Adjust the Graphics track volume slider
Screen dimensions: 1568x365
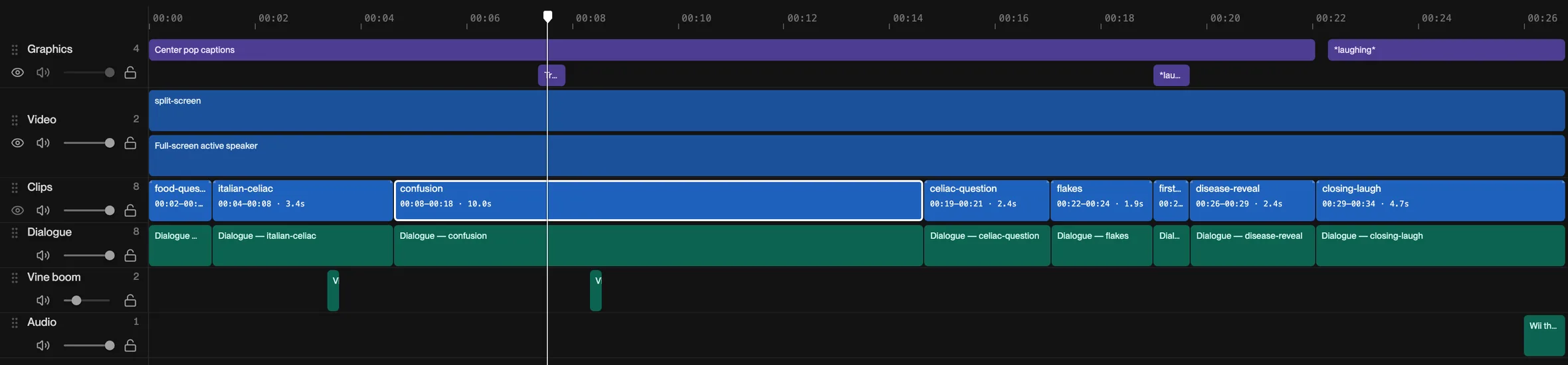pyautogui.click(x=88, y=72)
